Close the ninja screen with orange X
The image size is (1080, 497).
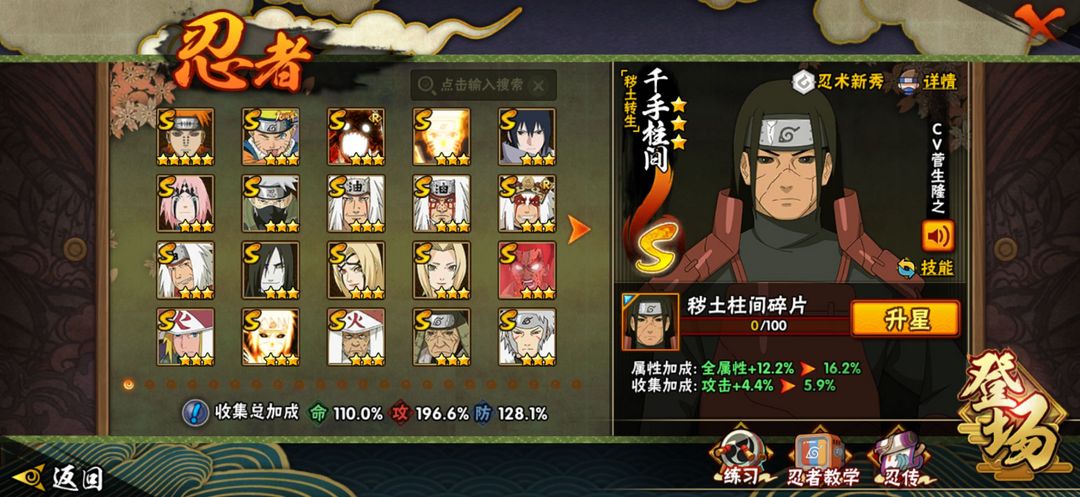(1035, 21)
